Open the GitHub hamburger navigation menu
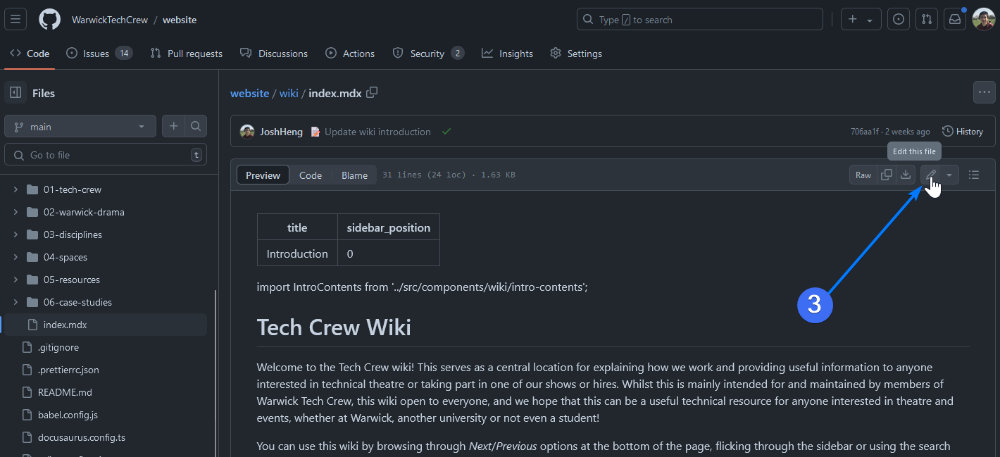 tap(17, 19)
